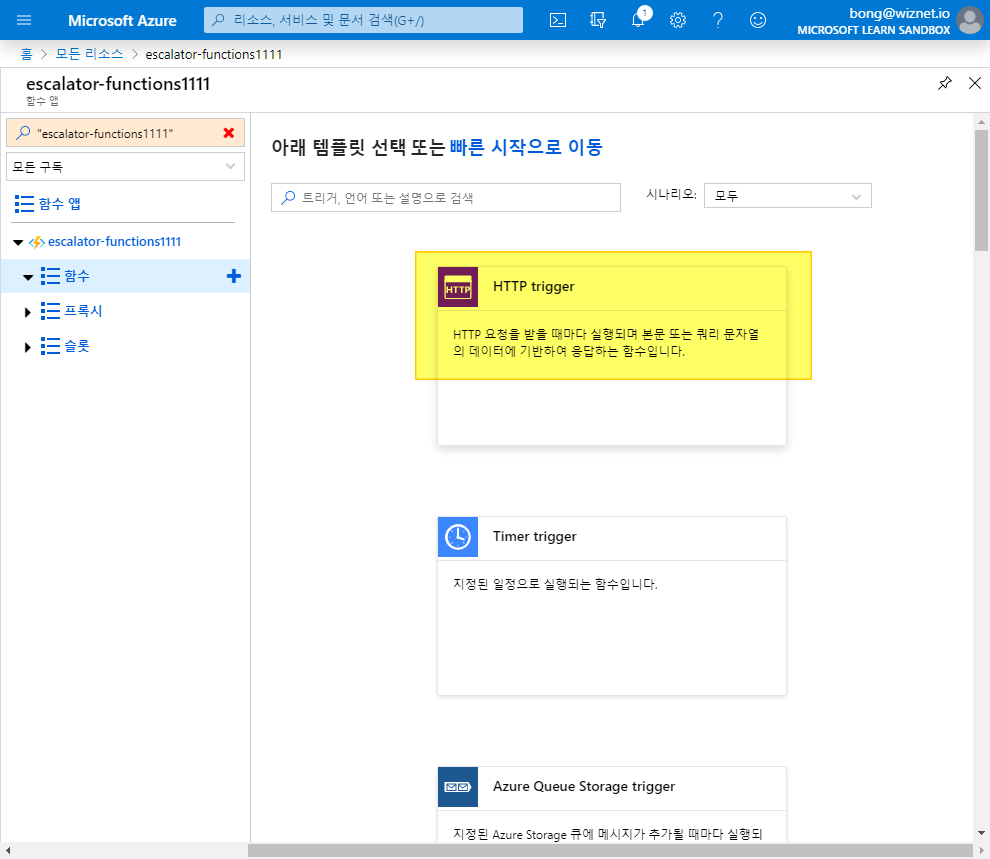
Task: Open the feedback smiley icon
Action: coord(758,20)
